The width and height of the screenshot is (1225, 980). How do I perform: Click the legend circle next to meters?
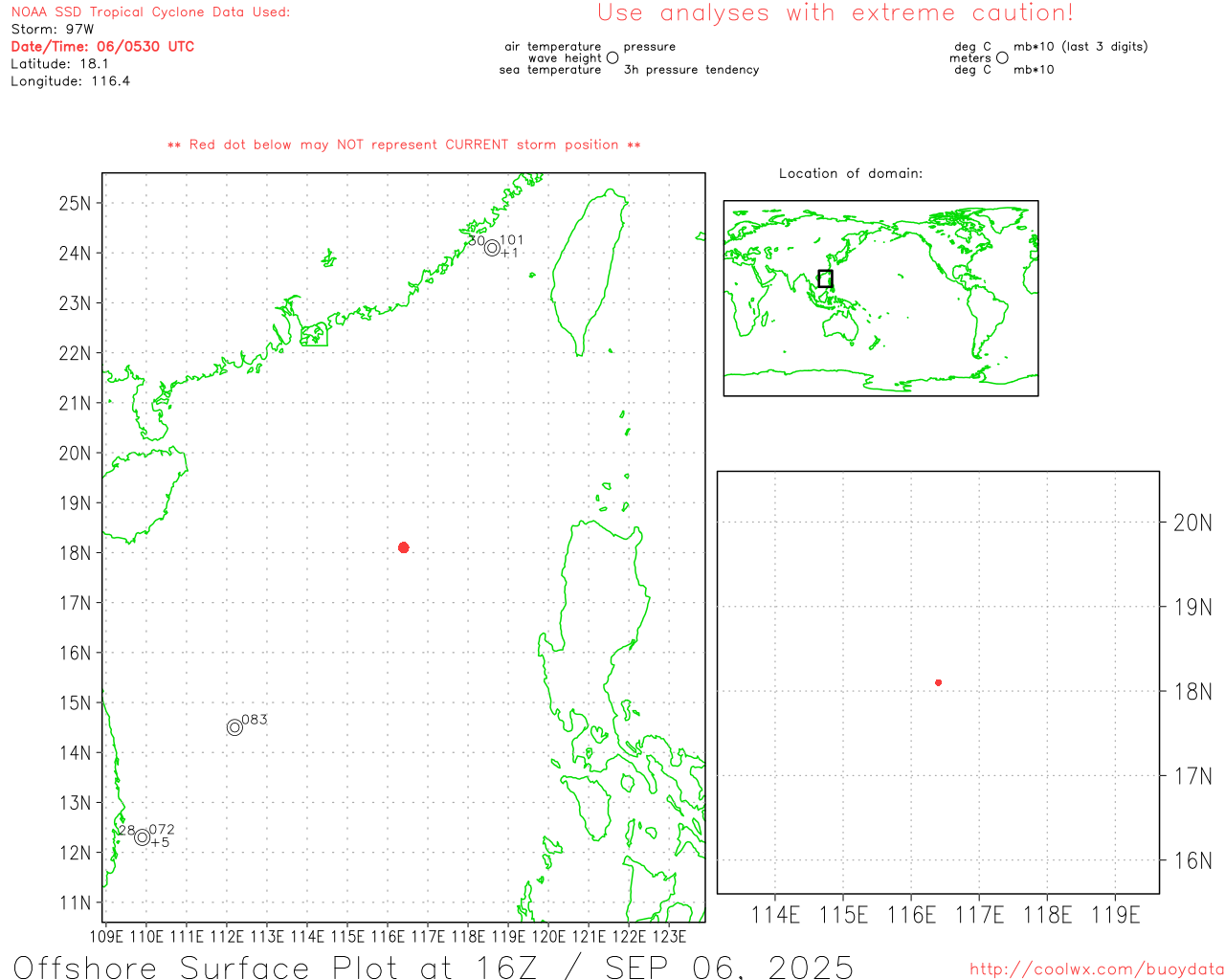tap(1002, 57)
